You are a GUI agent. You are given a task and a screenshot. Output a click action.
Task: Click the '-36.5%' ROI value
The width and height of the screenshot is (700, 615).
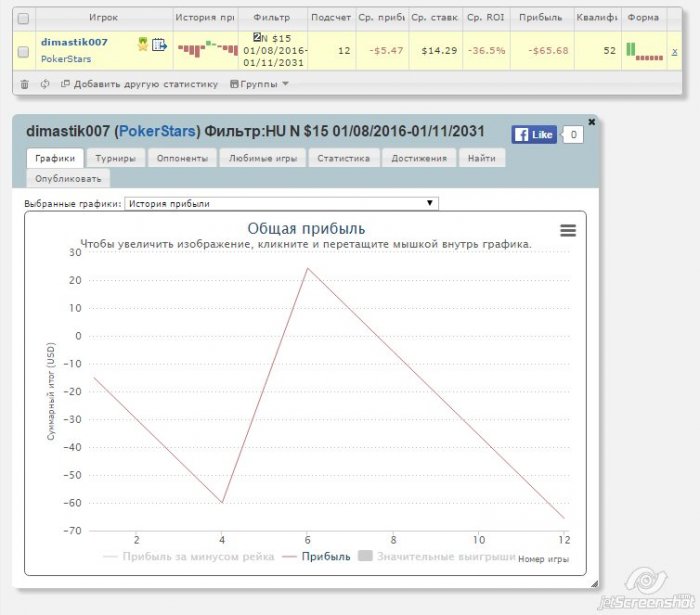(x=486, y=50)
